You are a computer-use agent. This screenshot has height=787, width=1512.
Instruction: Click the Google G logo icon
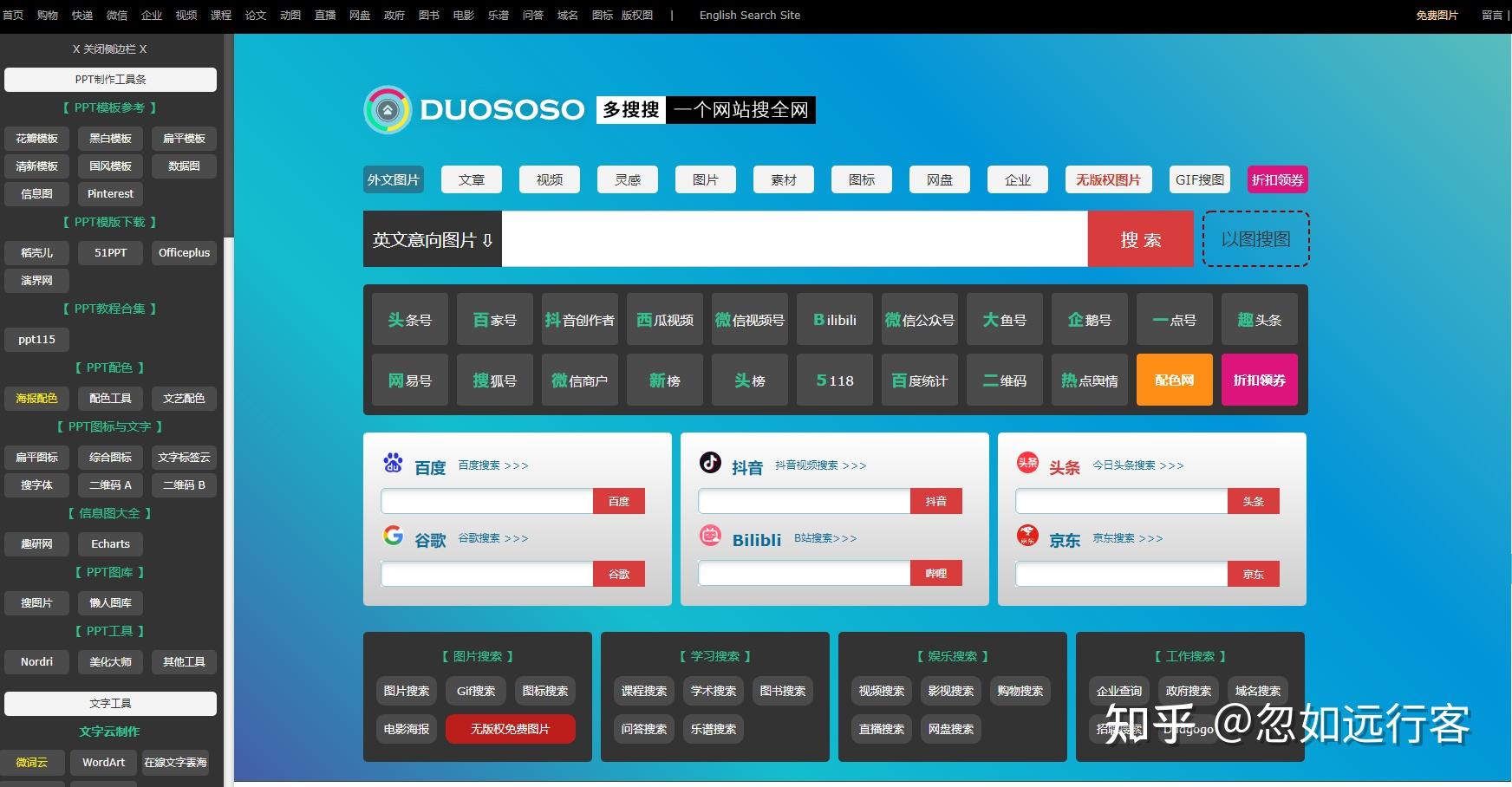click(393, 536)
